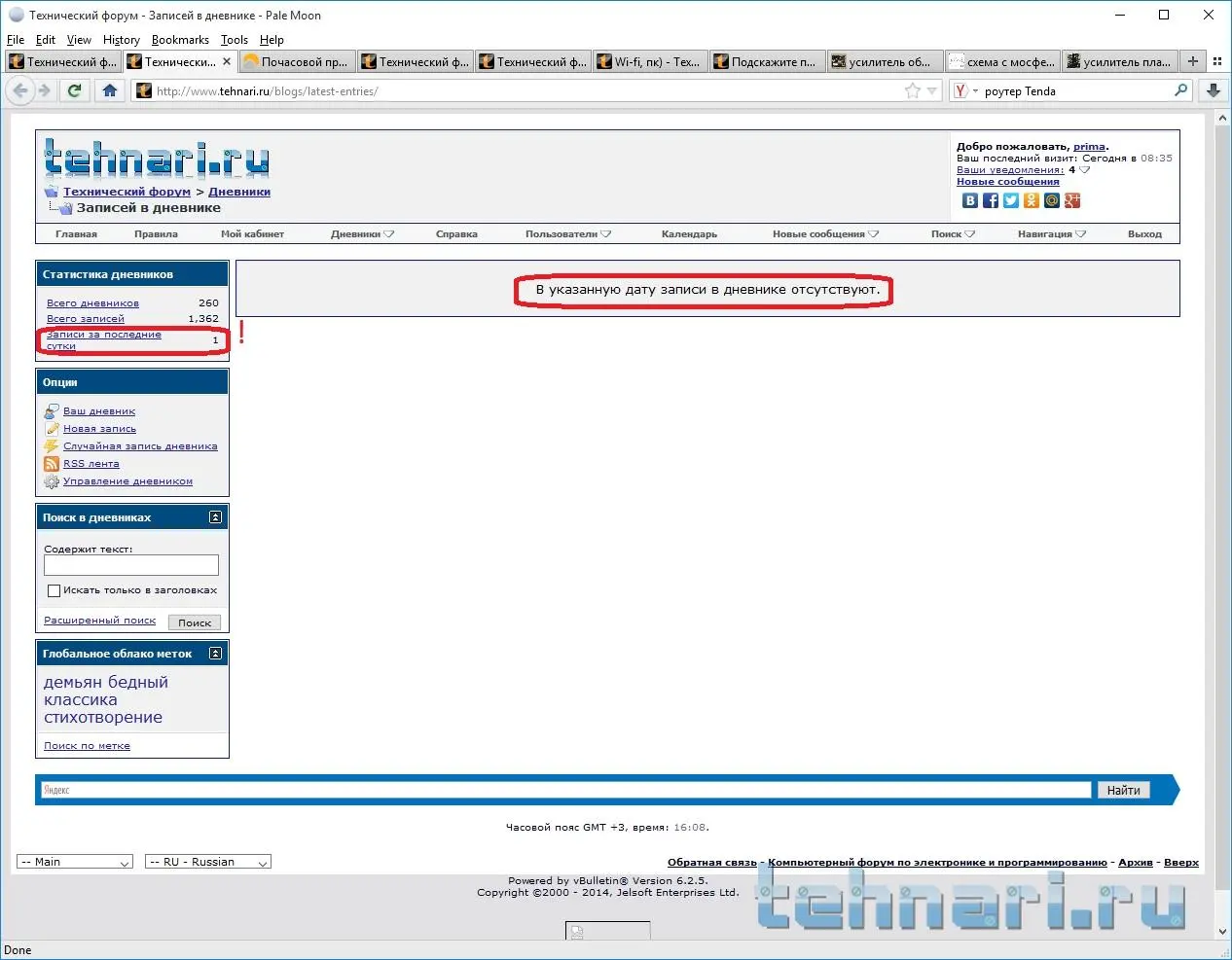Click the 'Содержит текст' input field

click(131, 565)
